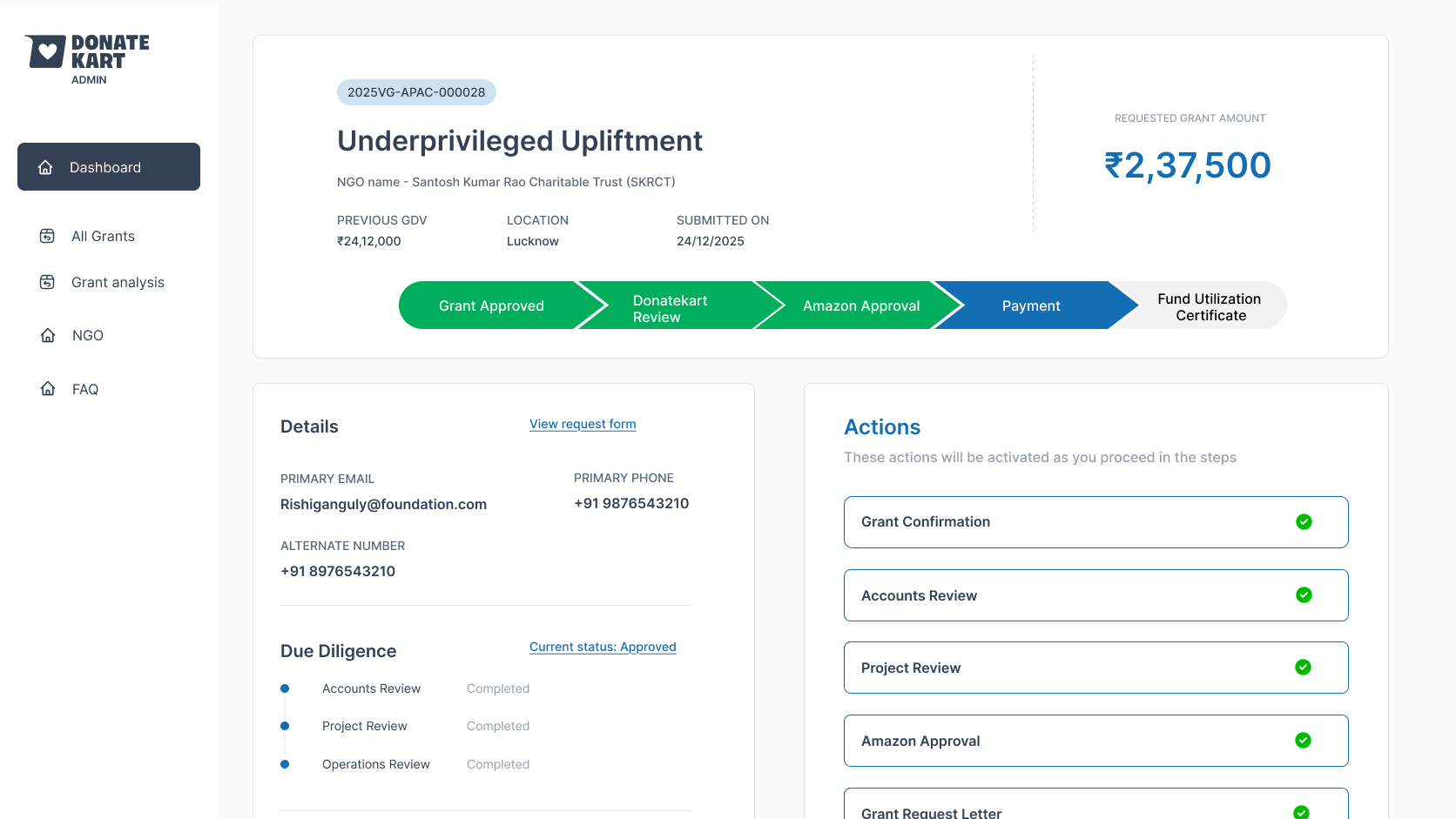Viewport: 1456px width, 819px height.
Task: Click grant ID badge 2025VG-APAC-000028
Action: (416, 92)
